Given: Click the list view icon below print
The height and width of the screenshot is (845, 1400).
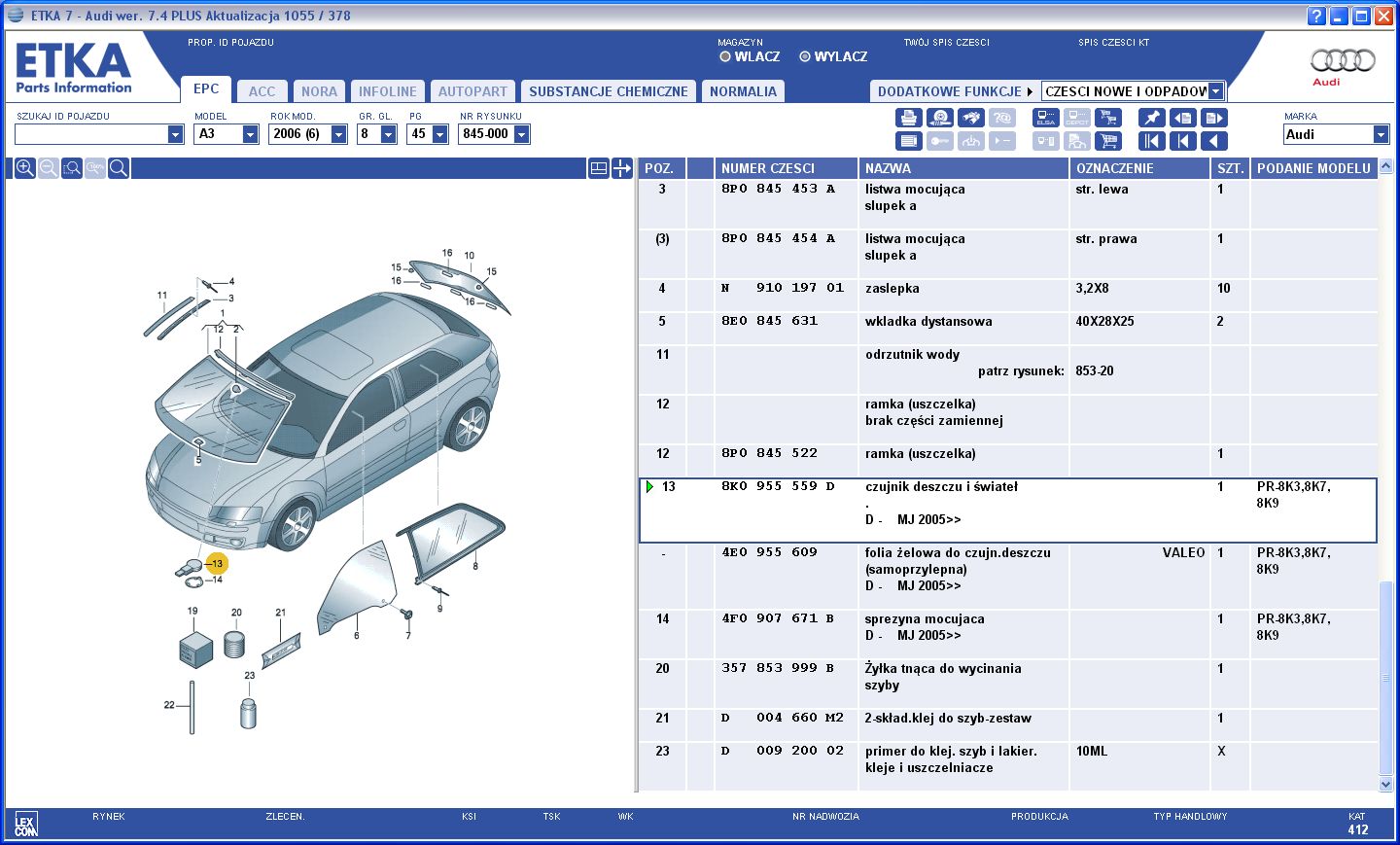Looking at the screenshot, I should click(x=908, y=141).
